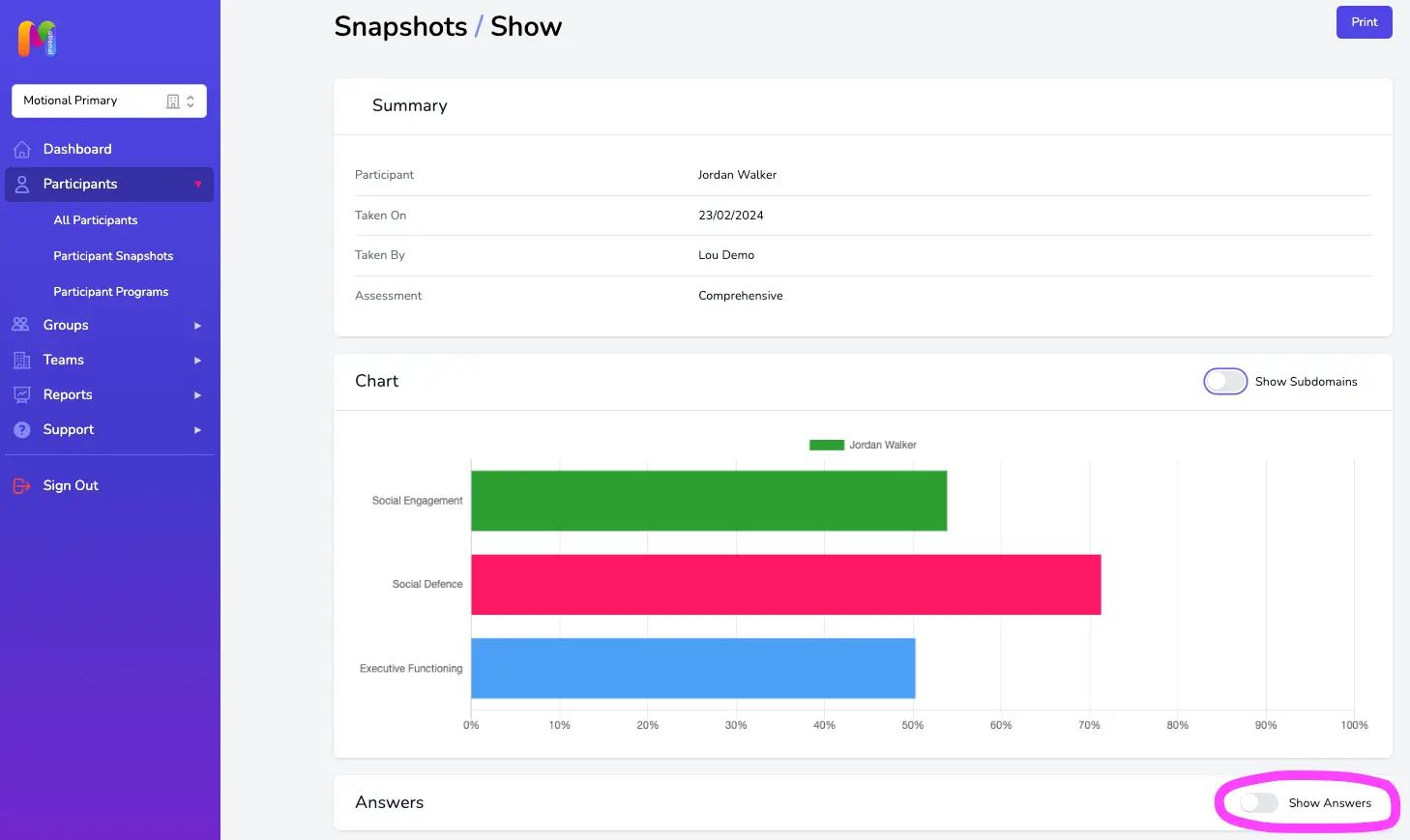Click the participant name Jordan Walker
The image size is (1410, 840).
point(737,175)
